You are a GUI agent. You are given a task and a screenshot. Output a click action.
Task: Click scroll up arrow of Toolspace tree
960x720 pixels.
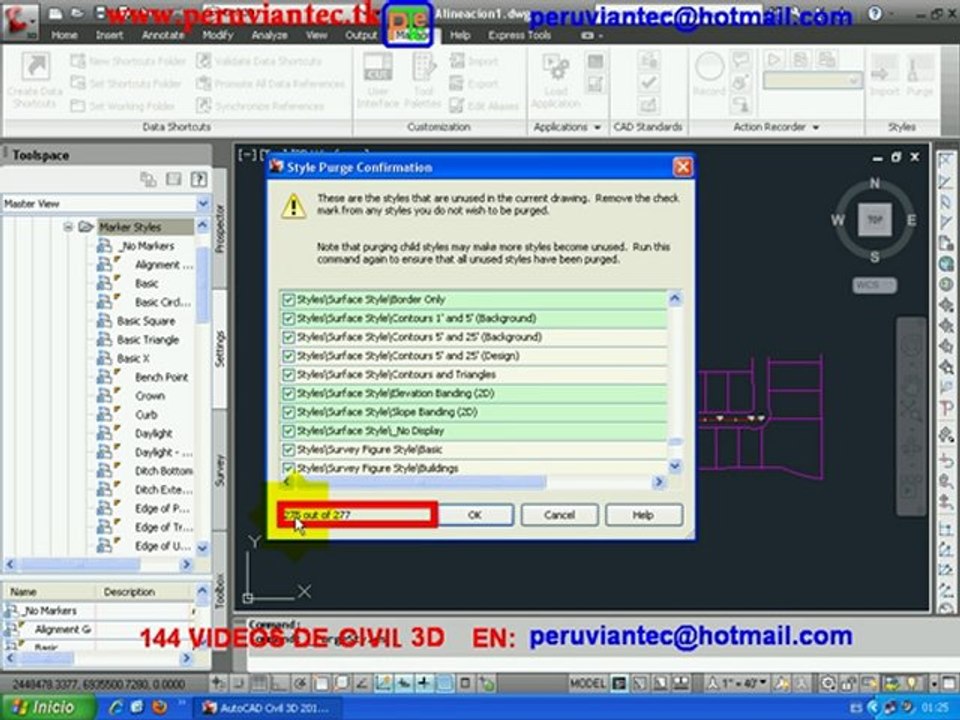click(203, 226)
